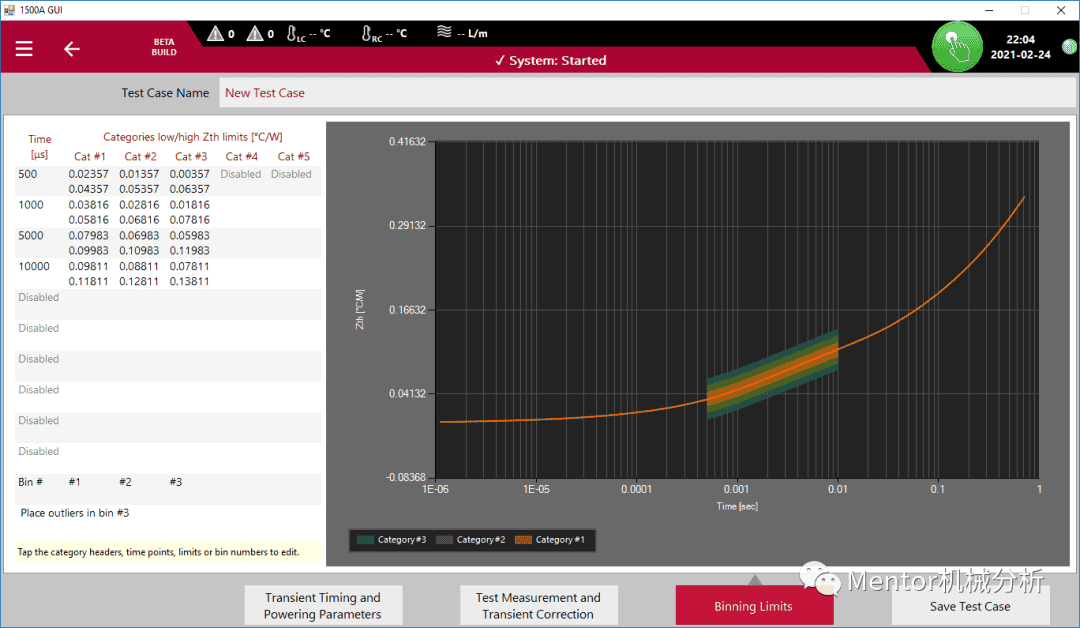The height and width of the screenshot is (628, 1080).
Task: Click the 22:04 date and time display
Action: click(1021, 47)
